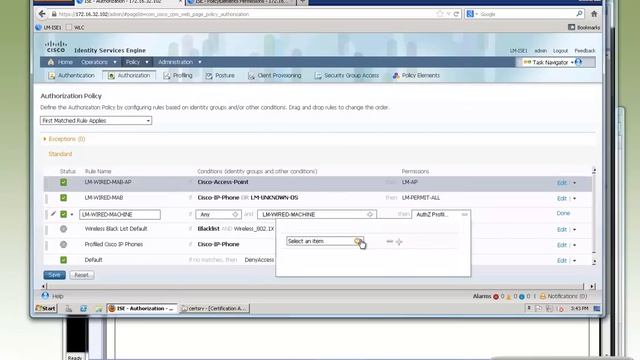Toggle status of Profiled Cisco IP Phones rule

63,244
